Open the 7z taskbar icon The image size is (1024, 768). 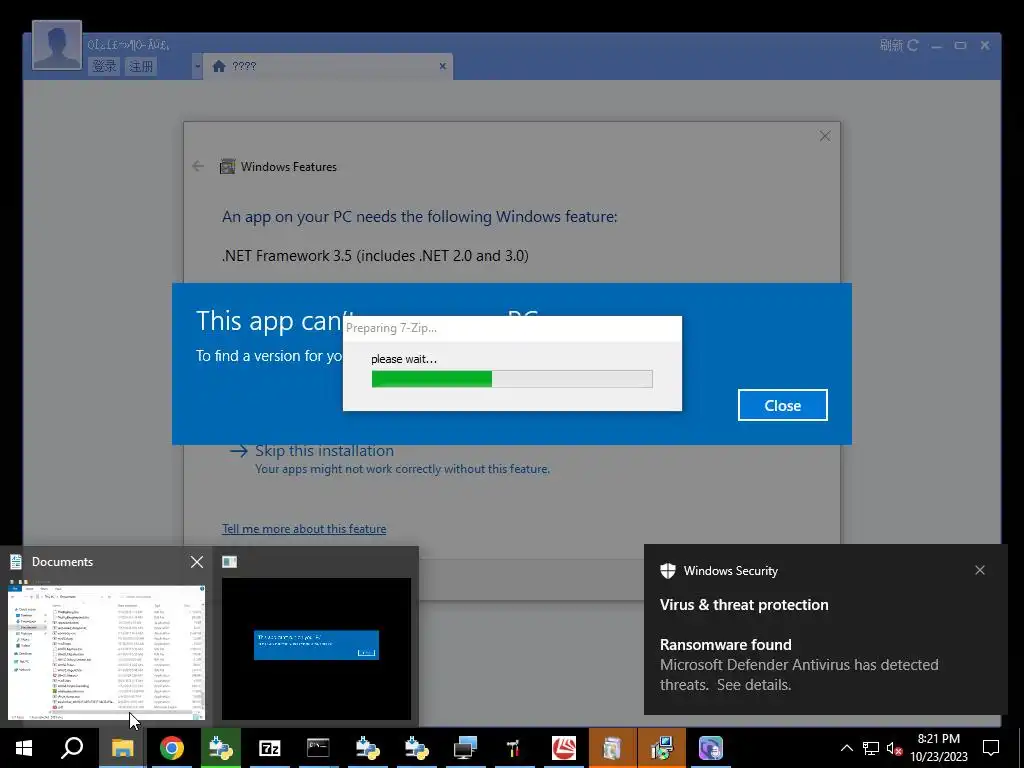(270, 748)
